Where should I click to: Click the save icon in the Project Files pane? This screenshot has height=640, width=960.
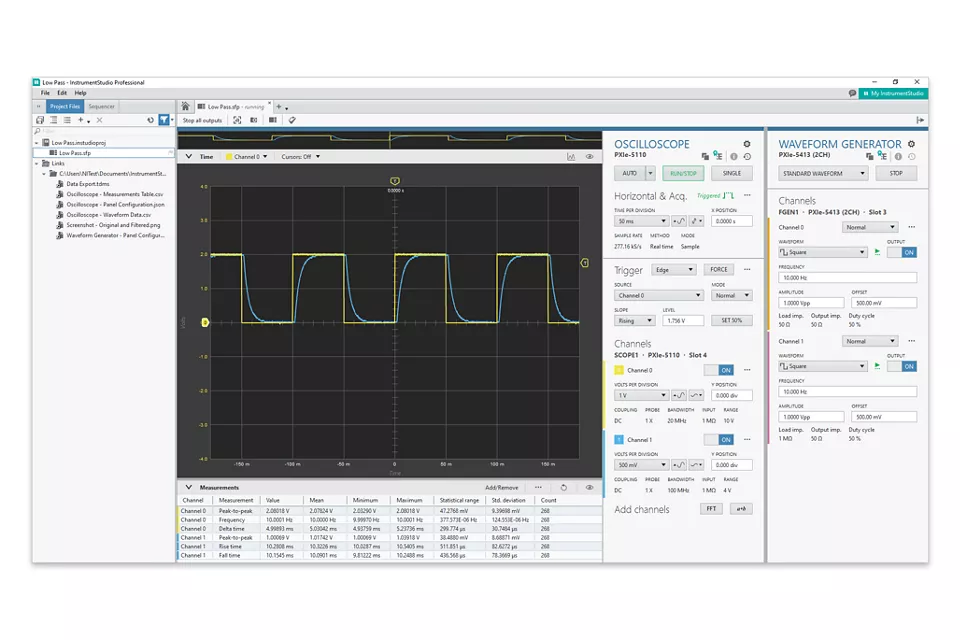pyautogui.click(x=40, y=119)
